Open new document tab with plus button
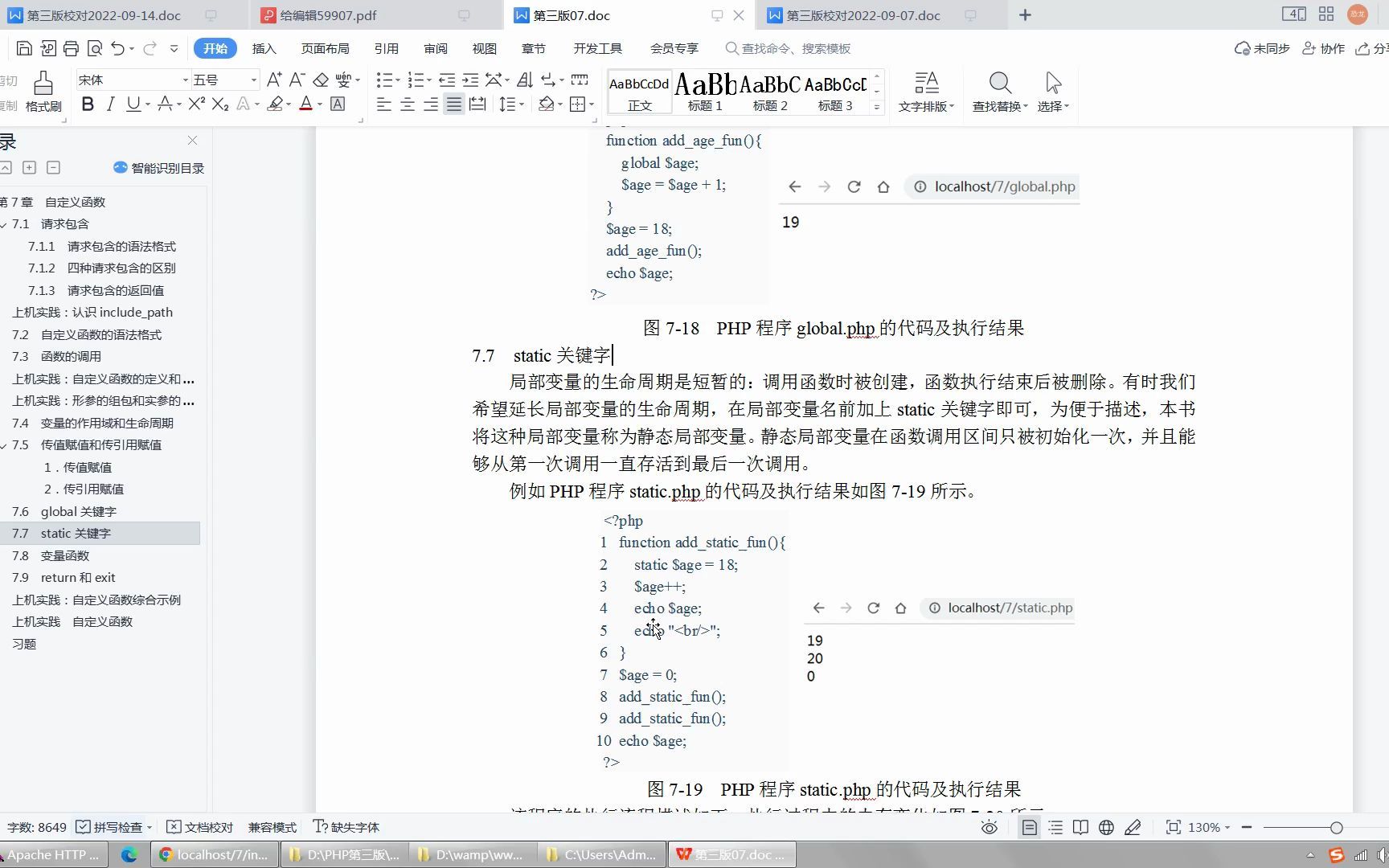Screen dimensions: 1389x868 point(1025,15)
